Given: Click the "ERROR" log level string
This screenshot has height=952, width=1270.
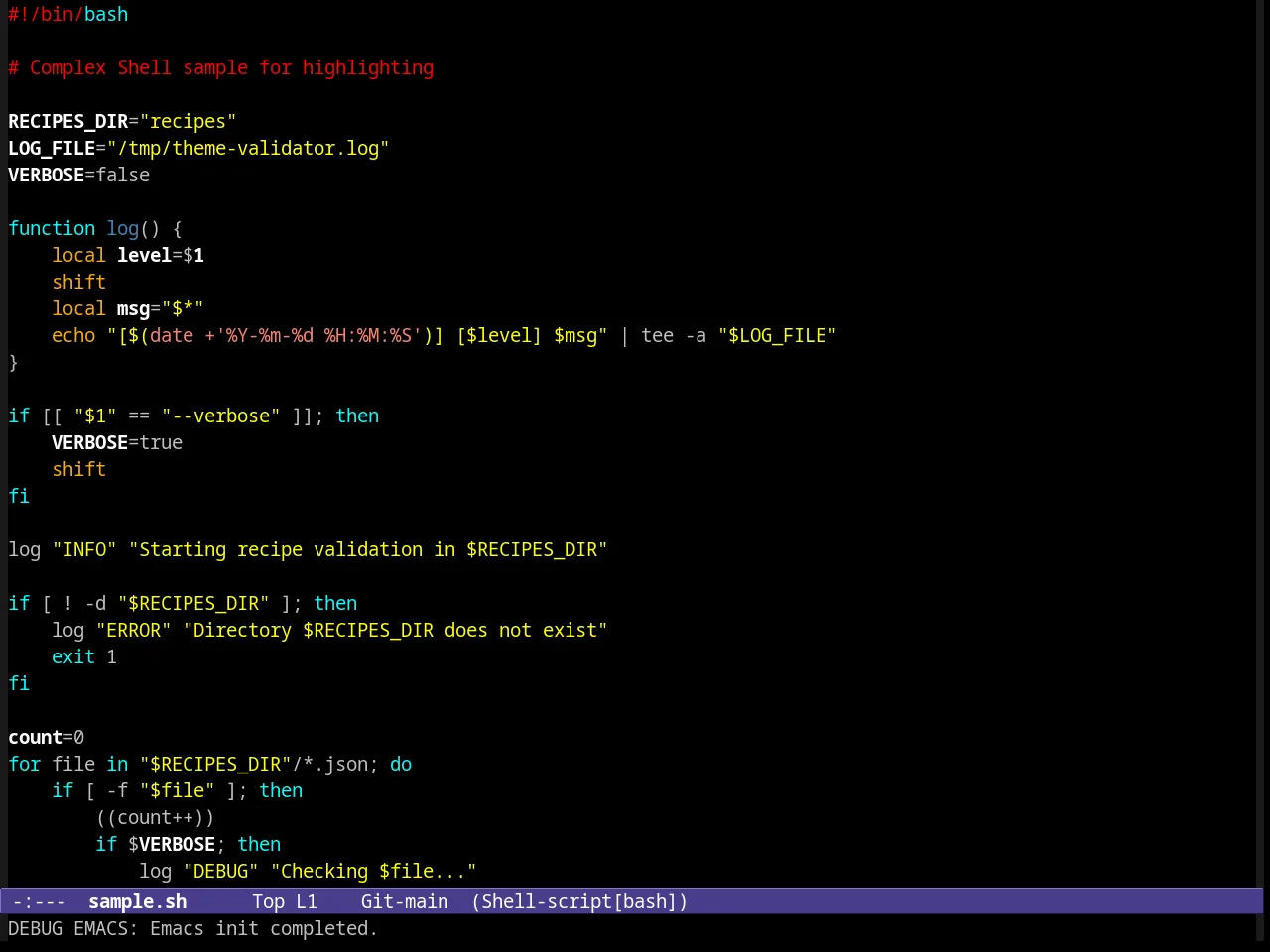Looking at the screenshot, I should (134, 630).
